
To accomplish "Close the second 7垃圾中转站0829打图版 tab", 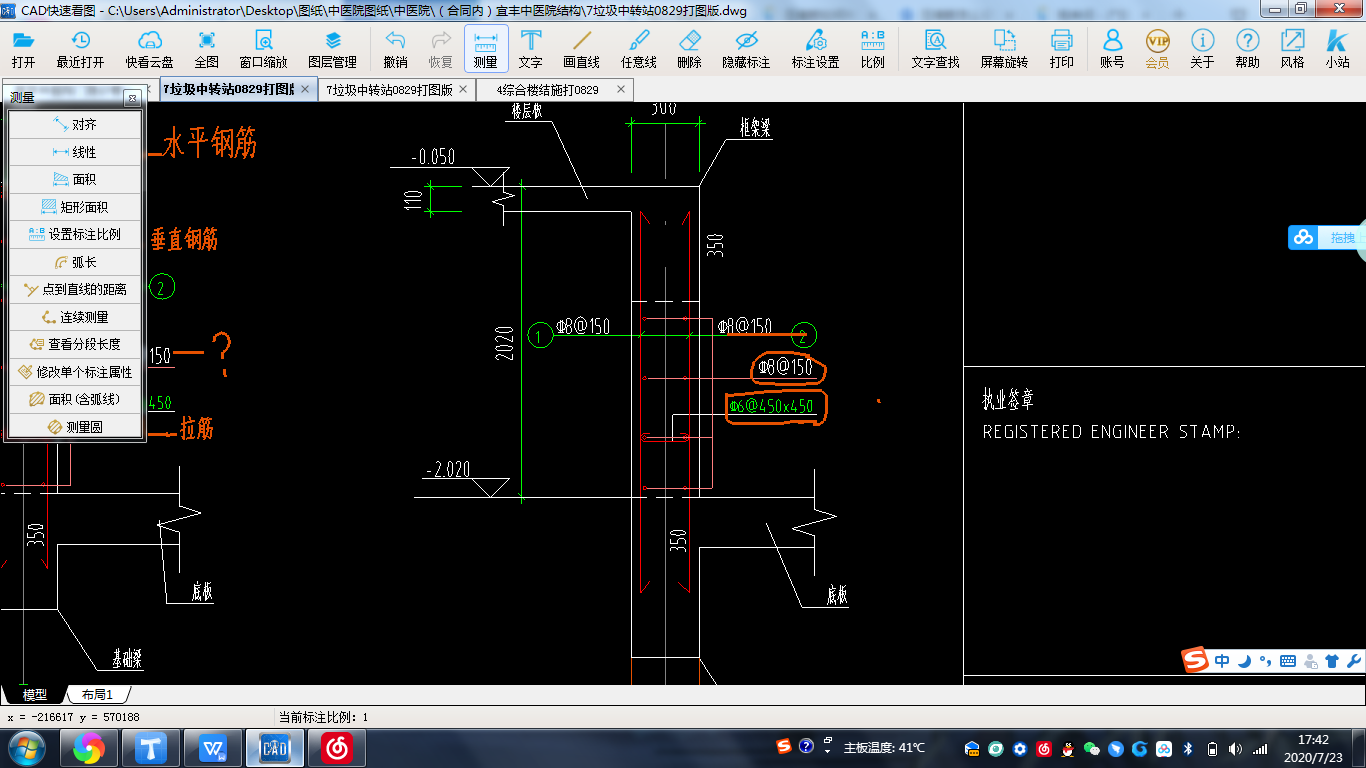I will [x=462, y=89].
